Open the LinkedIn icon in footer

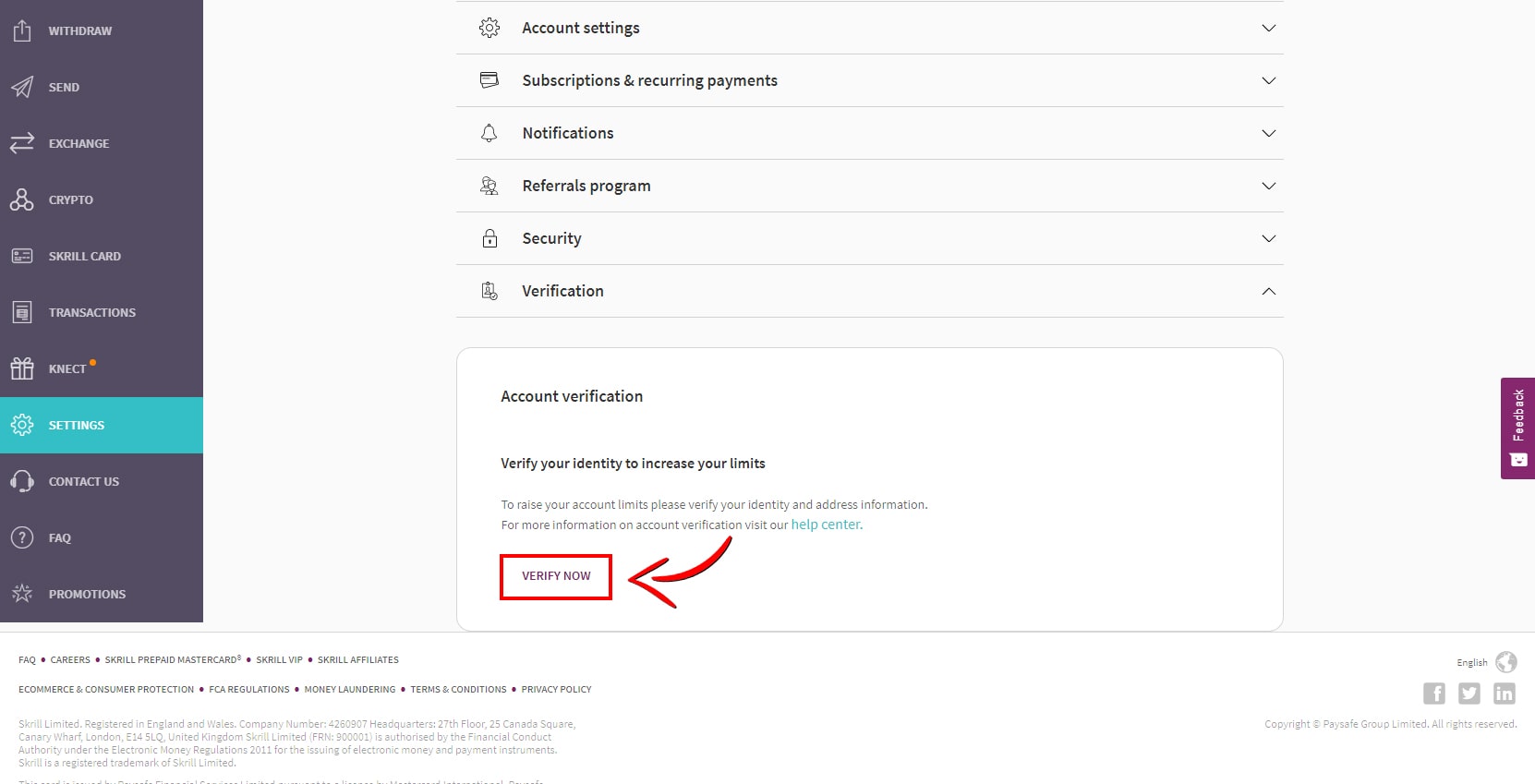point(1505,694)
